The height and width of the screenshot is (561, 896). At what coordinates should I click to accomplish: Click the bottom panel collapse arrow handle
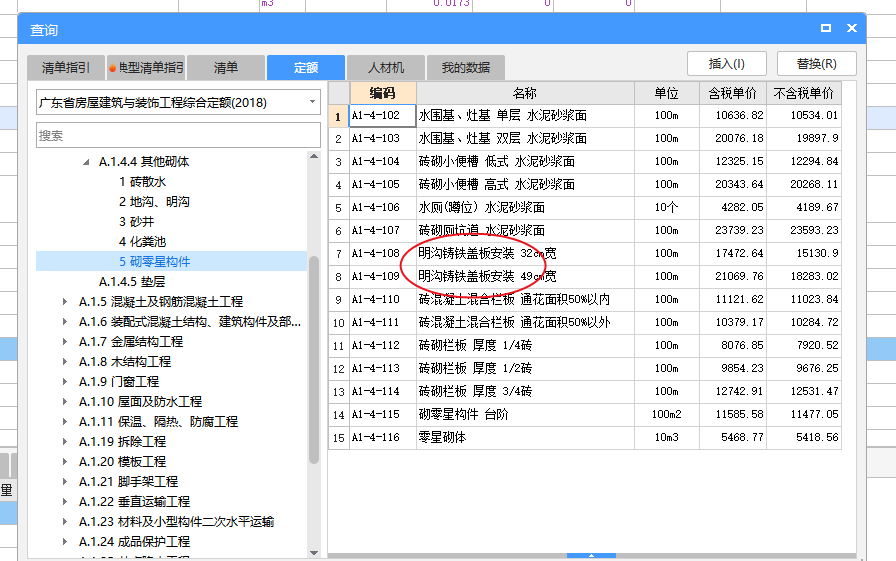591,555
